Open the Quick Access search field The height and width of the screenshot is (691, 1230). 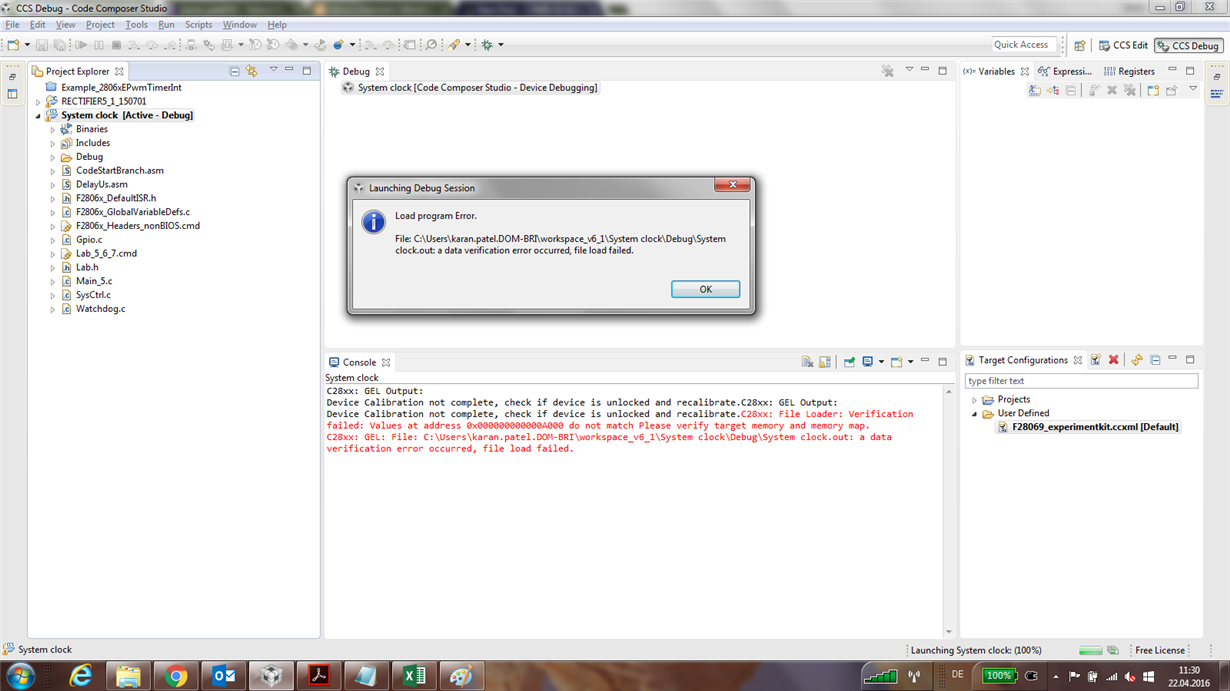(1022, 44)
